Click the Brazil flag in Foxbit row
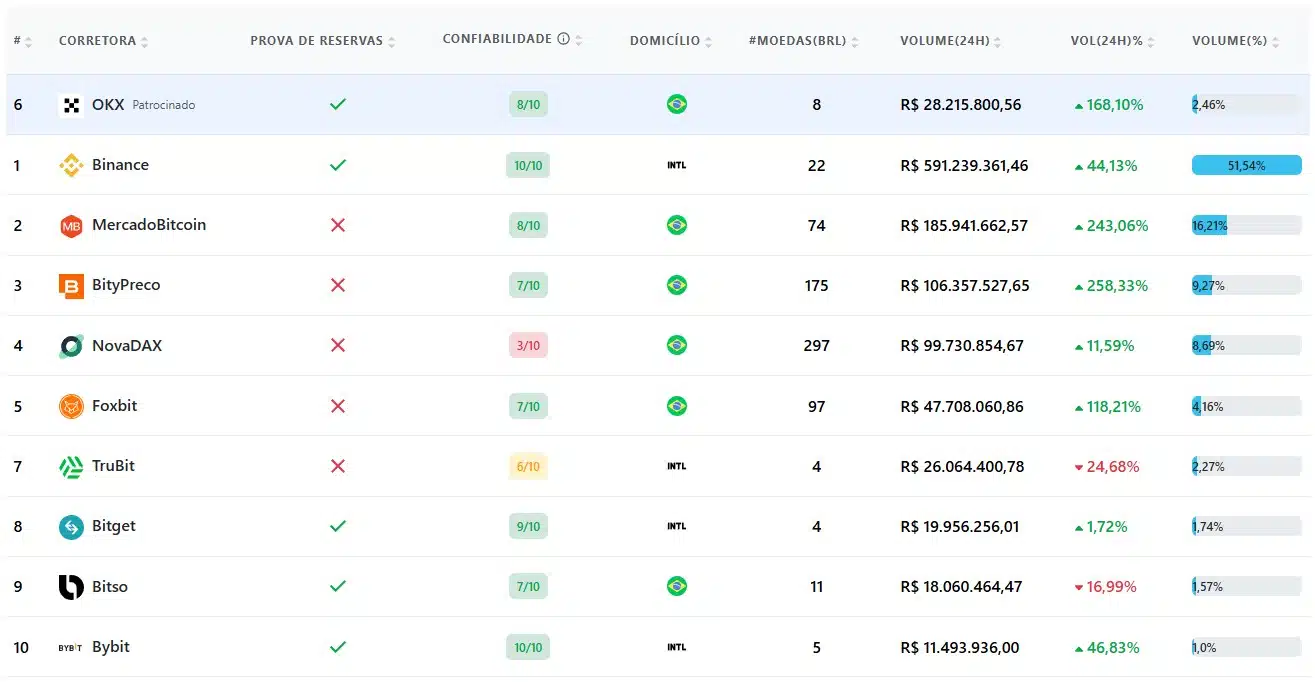The height and width of the screenshot is (682, 1315). click(x=677, y=406)
